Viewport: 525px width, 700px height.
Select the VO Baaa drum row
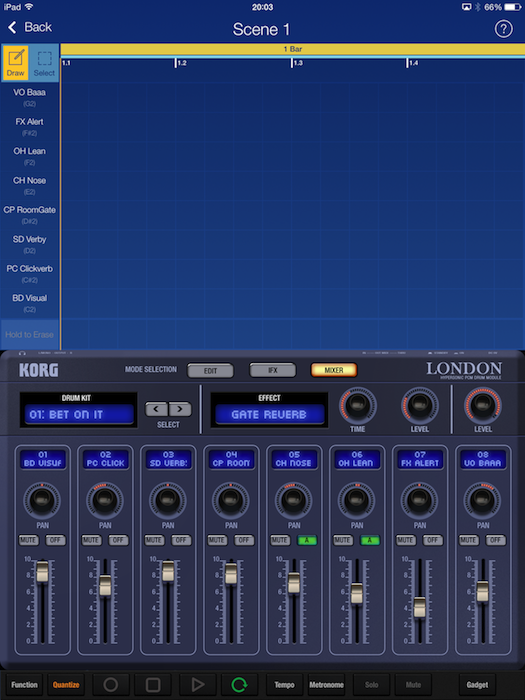29,97
